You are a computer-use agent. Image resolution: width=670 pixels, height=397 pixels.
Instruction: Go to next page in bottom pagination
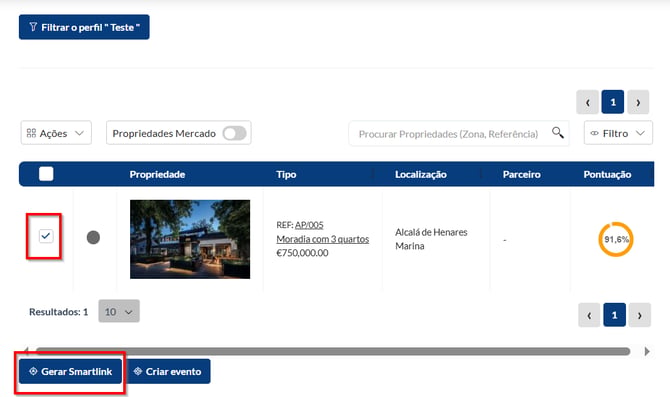(x=640, y=315)
